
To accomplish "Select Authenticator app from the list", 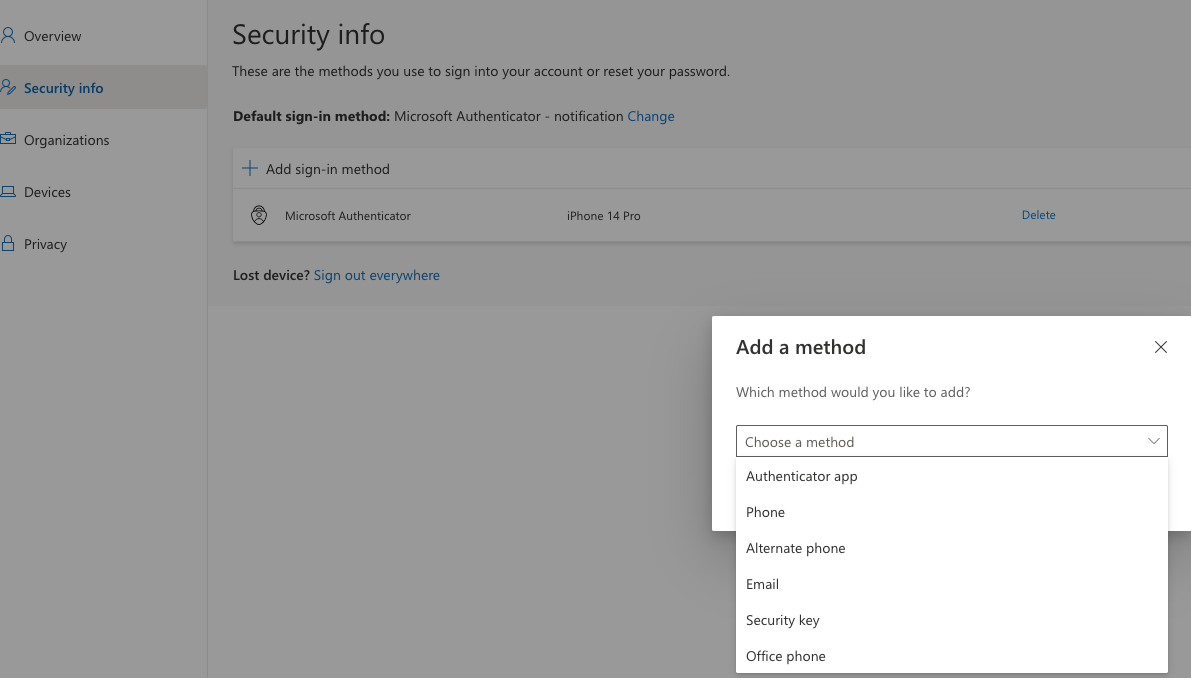I will click(801, 476).
